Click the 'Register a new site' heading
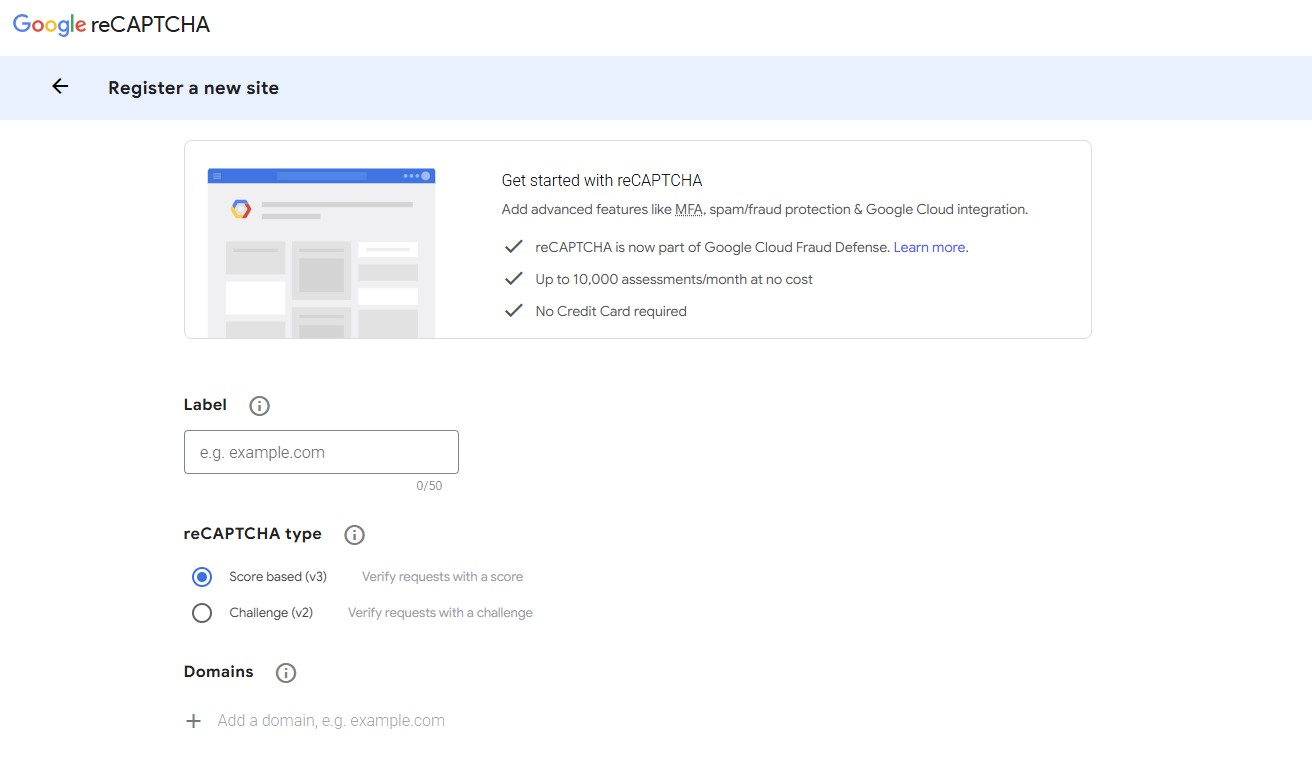This screenshot has width=1312, height=772. click(193, 88)
